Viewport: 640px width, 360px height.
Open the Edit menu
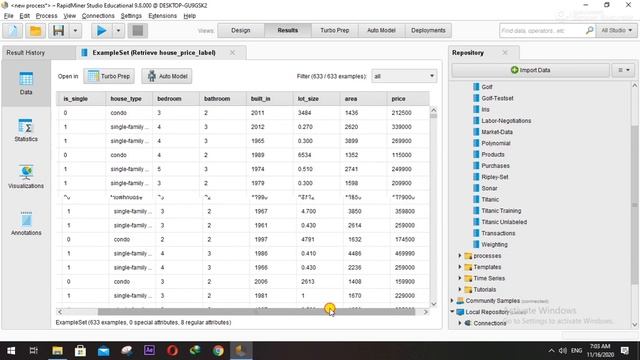tap(24, 16)
